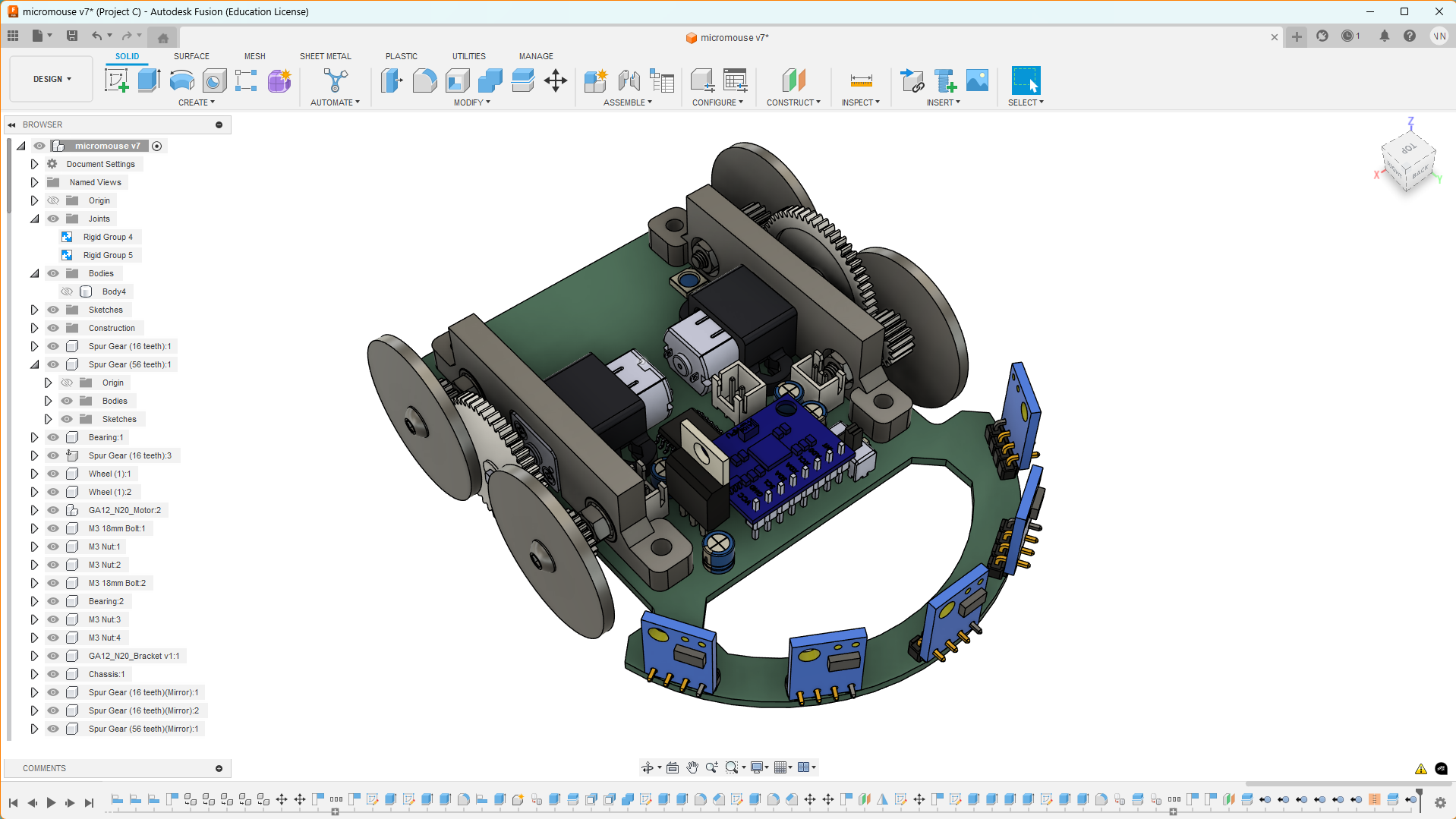Switch to the SURFACE tab
Image resolution: width=1456 pixels, height=819 pixels.
coord(191,56)
